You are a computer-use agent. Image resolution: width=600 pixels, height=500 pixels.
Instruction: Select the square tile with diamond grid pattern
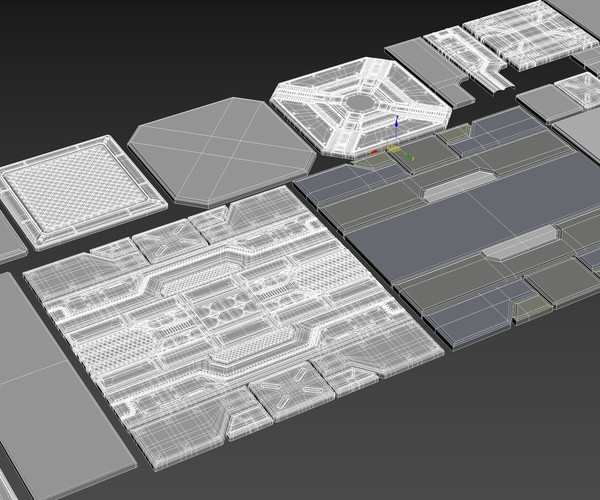point(82,192)
